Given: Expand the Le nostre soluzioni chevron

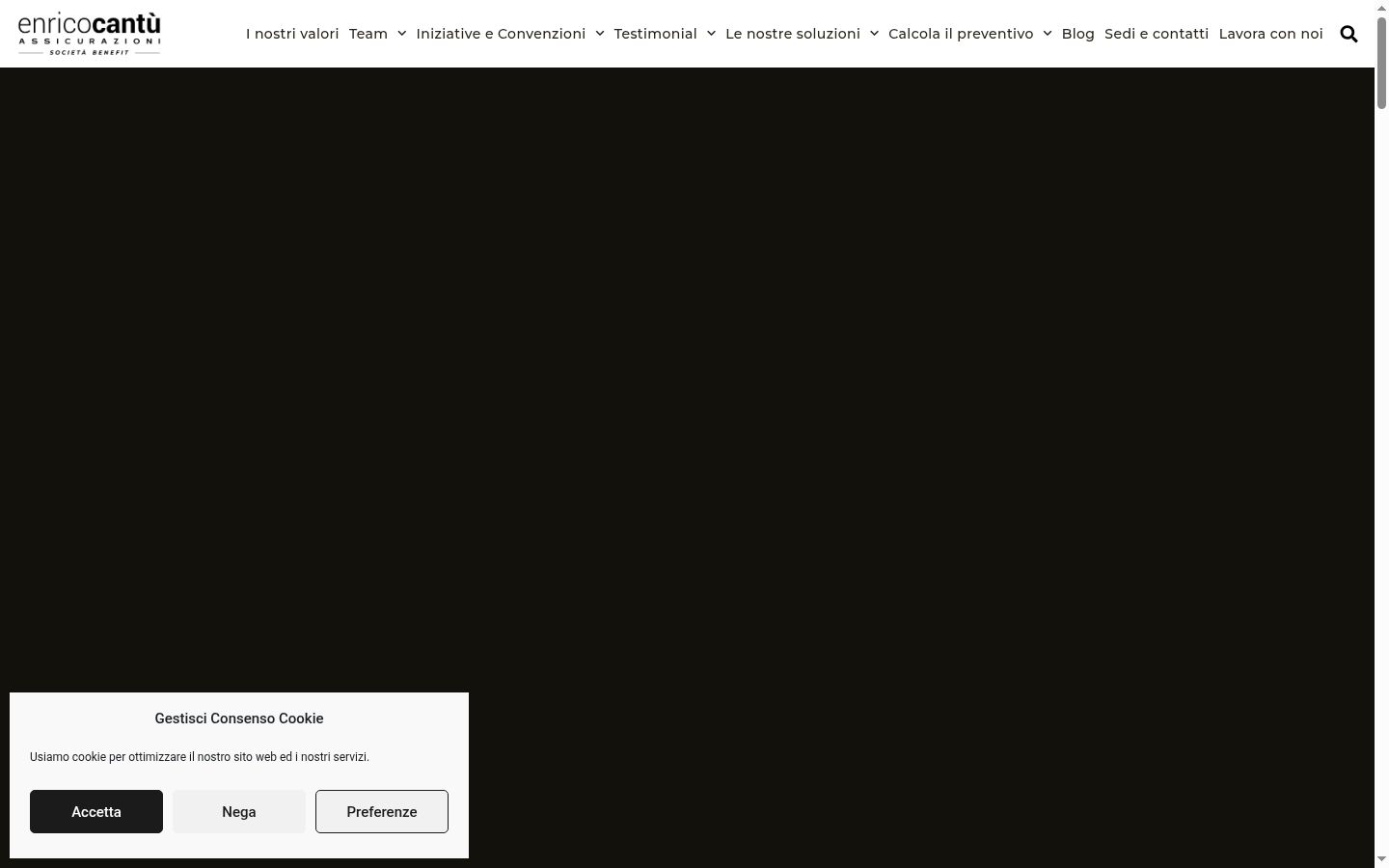Looking at the screenshot, I should pos(874,34).
